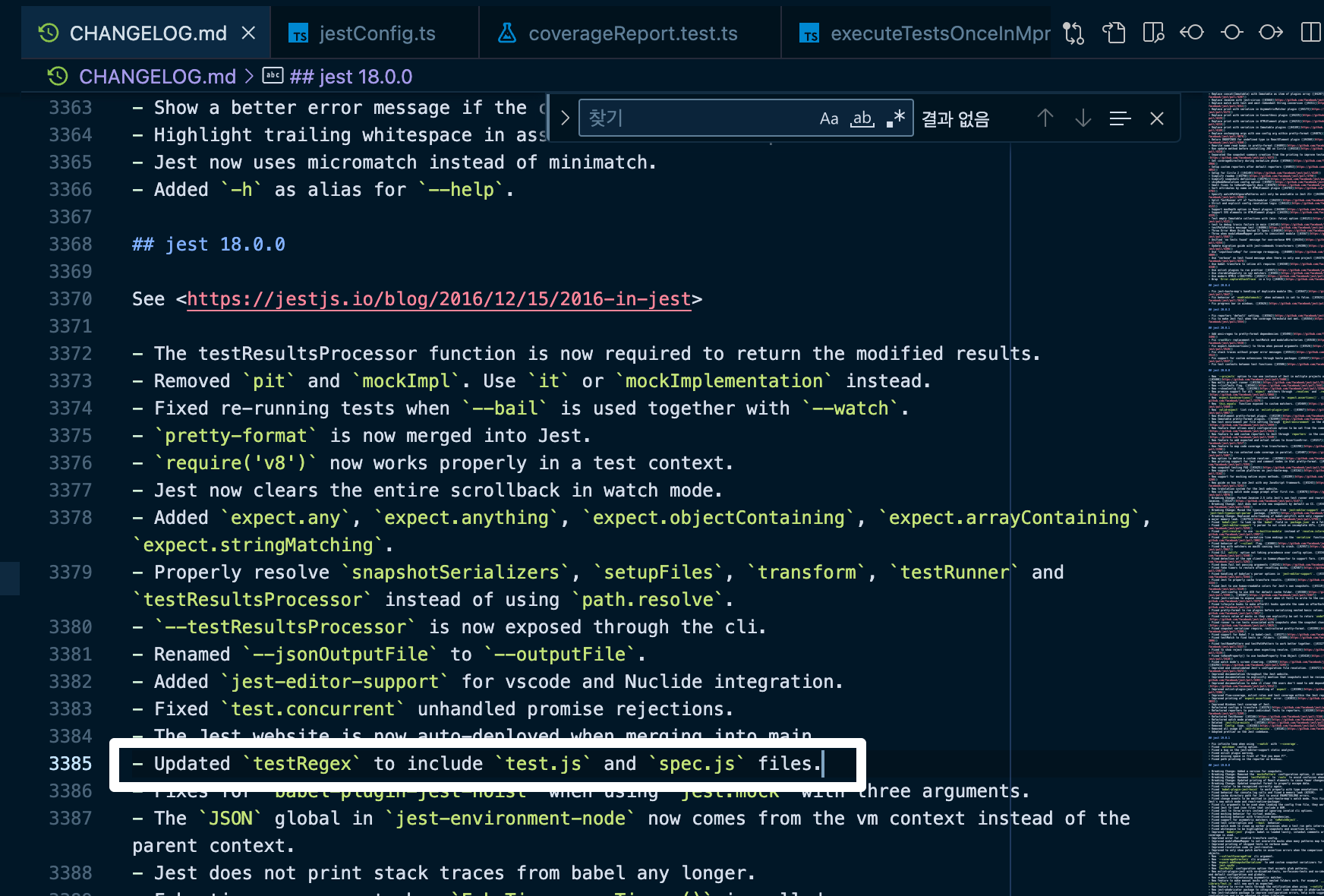The image size is (1324, 896).
Task: Click the `testRegex` code span
Action: pyautogui.click(x=302, y=764)
